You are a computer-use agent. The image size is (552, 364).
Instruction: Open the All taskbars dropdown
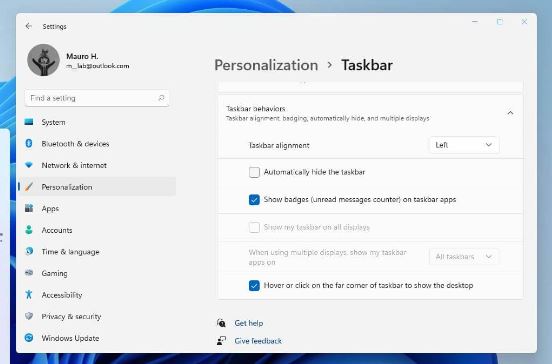(x=464, y=257)
